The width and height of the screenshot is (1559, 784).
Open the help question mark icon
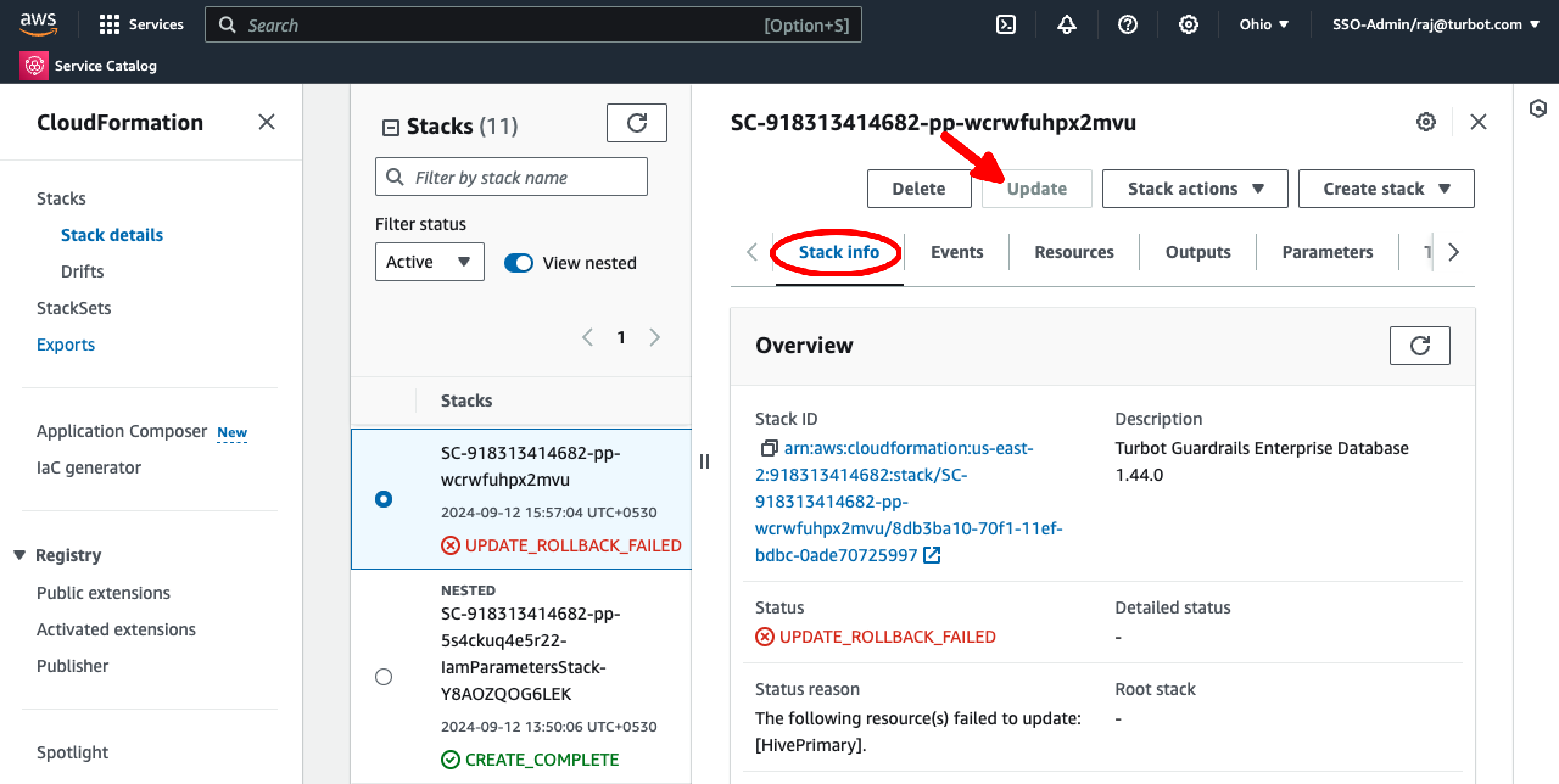click(x=1127, y=24)
